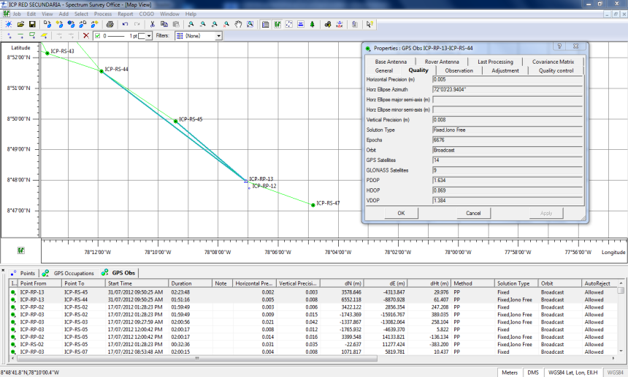The image size is (628, 377).
Task: Sort by the Duration column header
Action: [190, 283]
